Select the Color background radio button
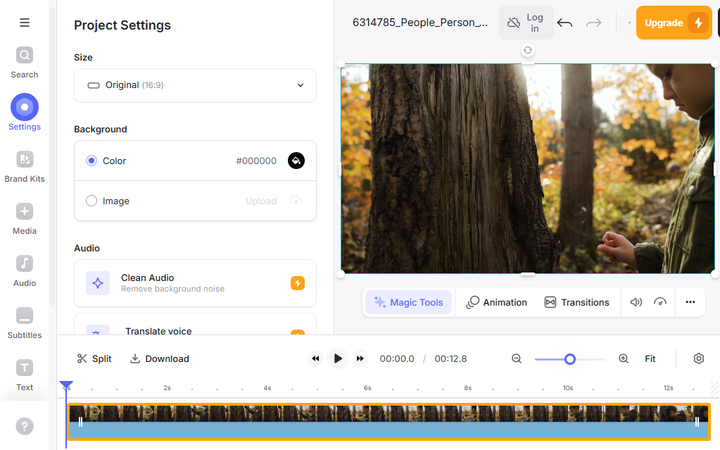This screenshot has width=720, height=450. tap(92, 161)
